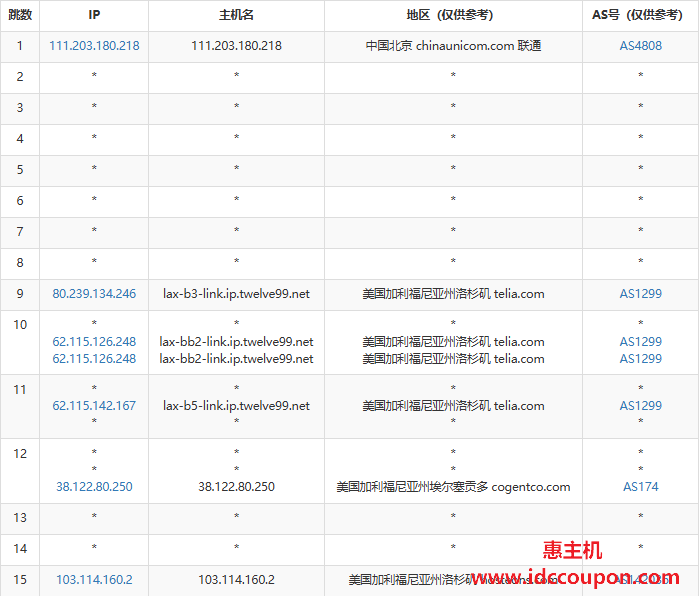This screenshot has height=596, width=699.
Task: Open the lower 62.115.126.248 link in hop 10
Action: 94,359
